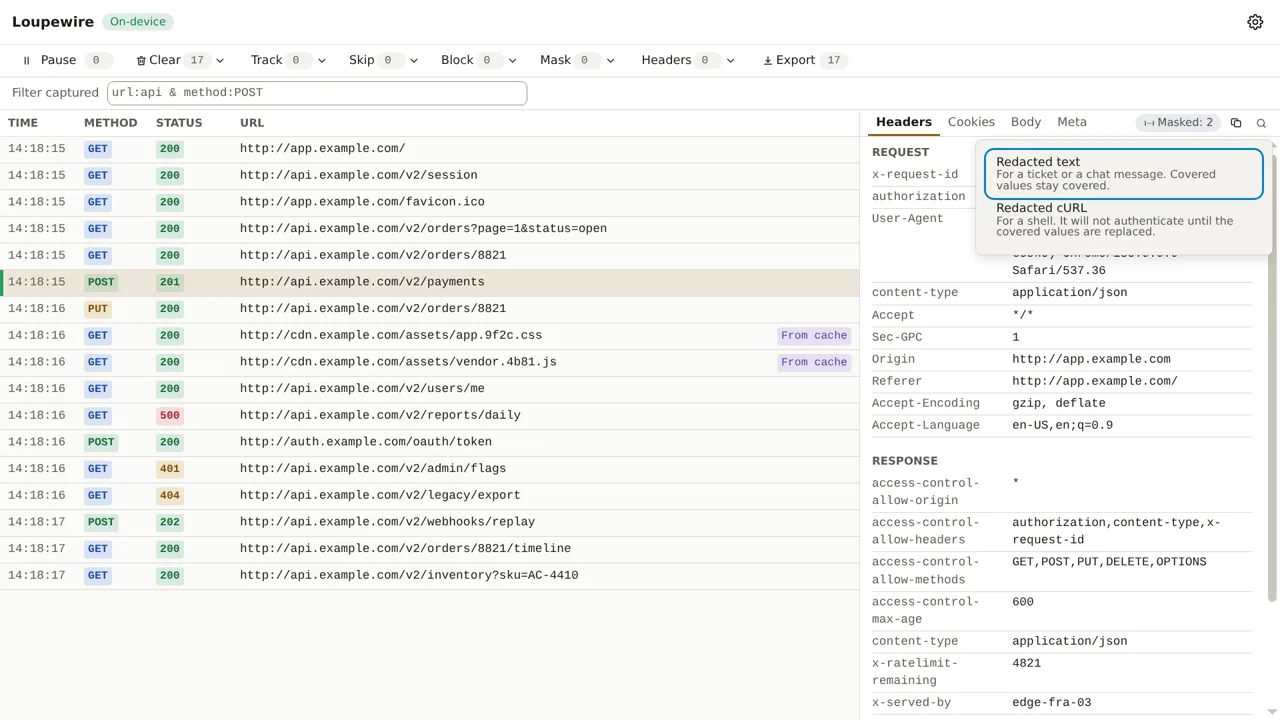The image size is (1280, 720).
Task: Export the 17 captured requests
Action: coord(803,60)
